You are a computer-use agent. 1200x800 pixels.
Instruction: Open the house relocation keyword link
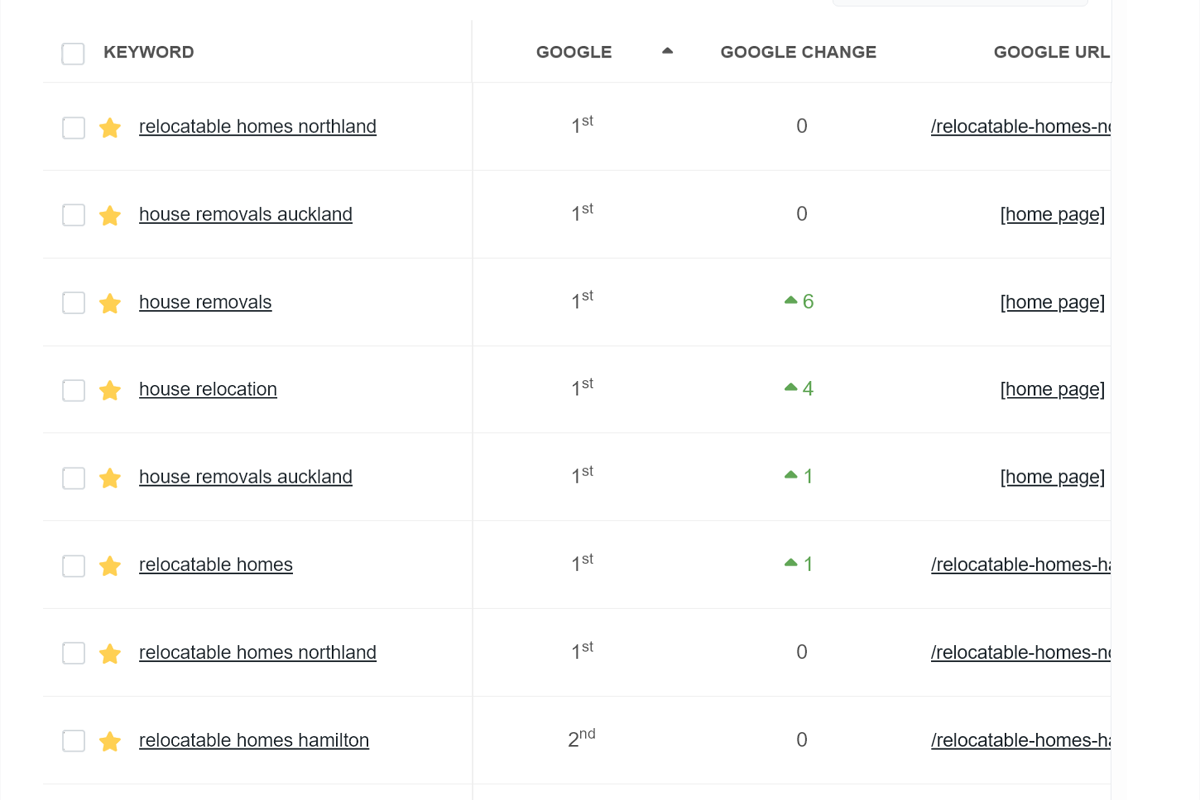[208, 389]
